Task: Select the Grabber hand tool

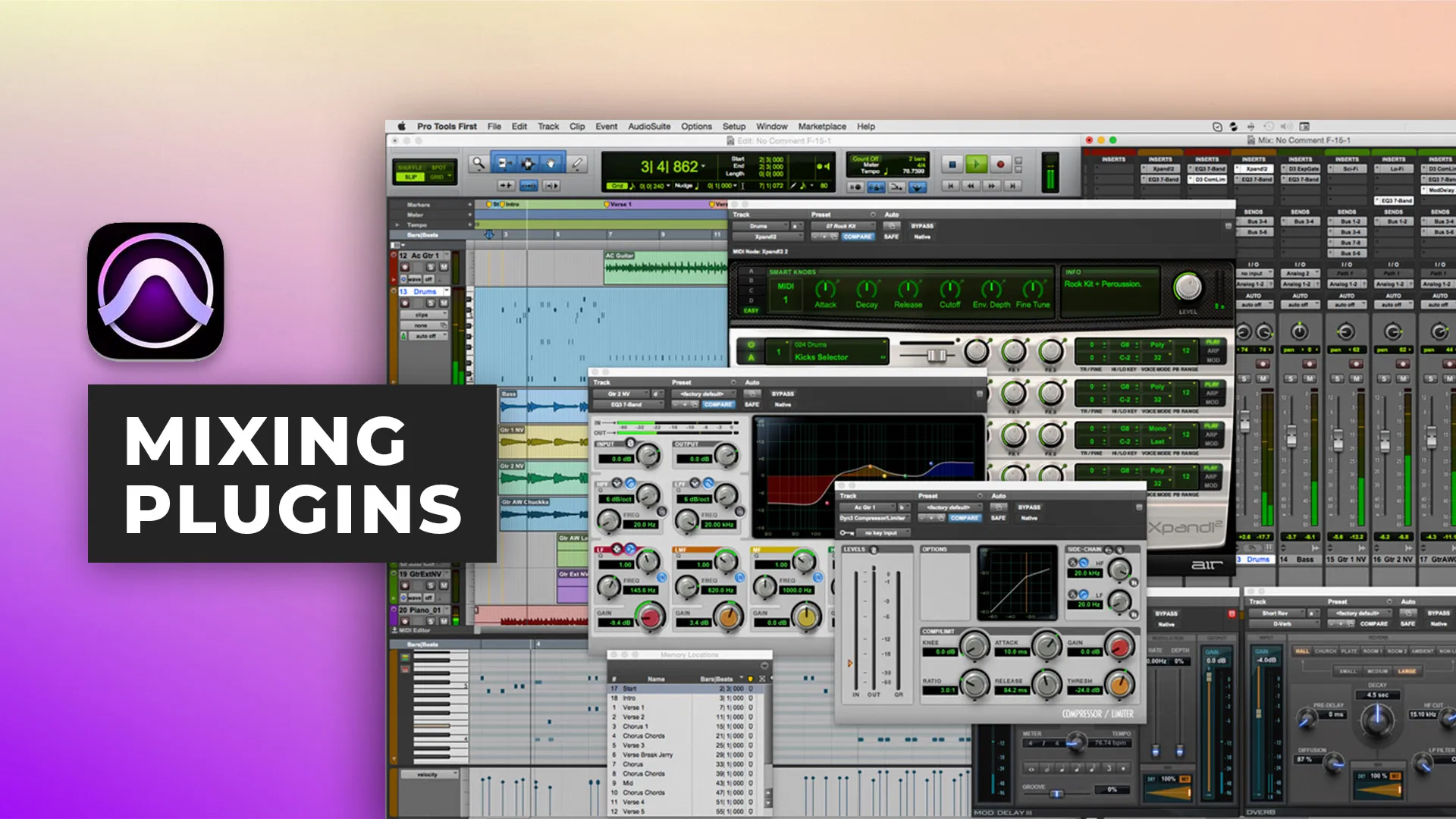Action: tap(551, 163)
